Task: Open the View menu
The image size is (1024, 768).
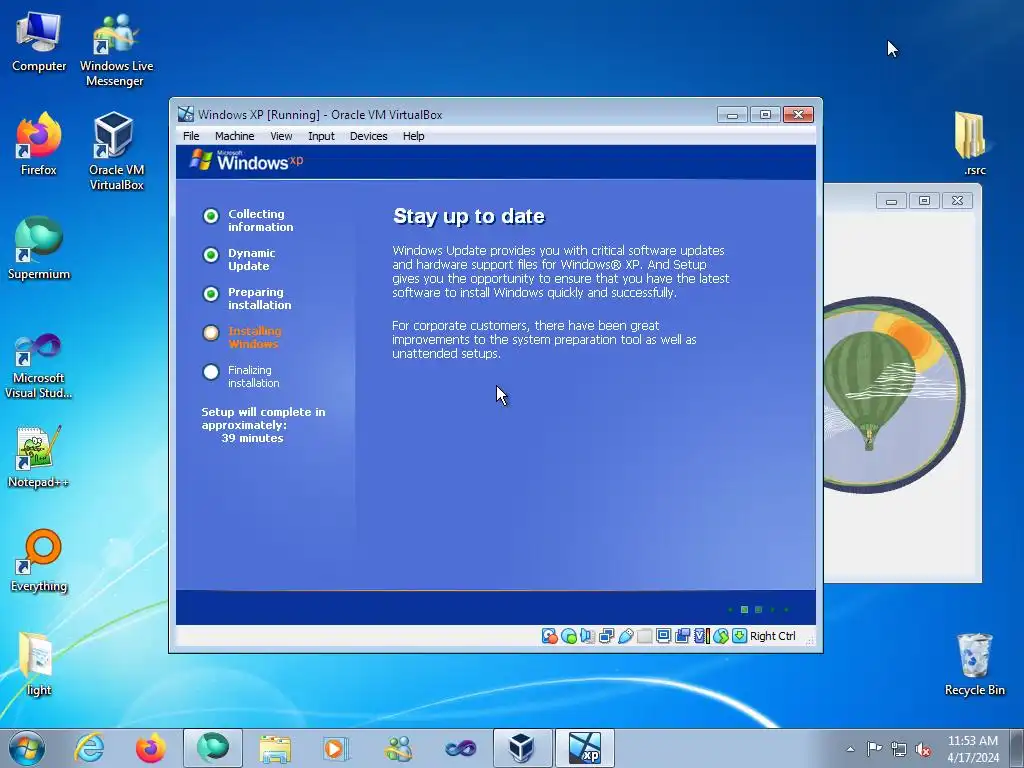Action: (281, 136)
